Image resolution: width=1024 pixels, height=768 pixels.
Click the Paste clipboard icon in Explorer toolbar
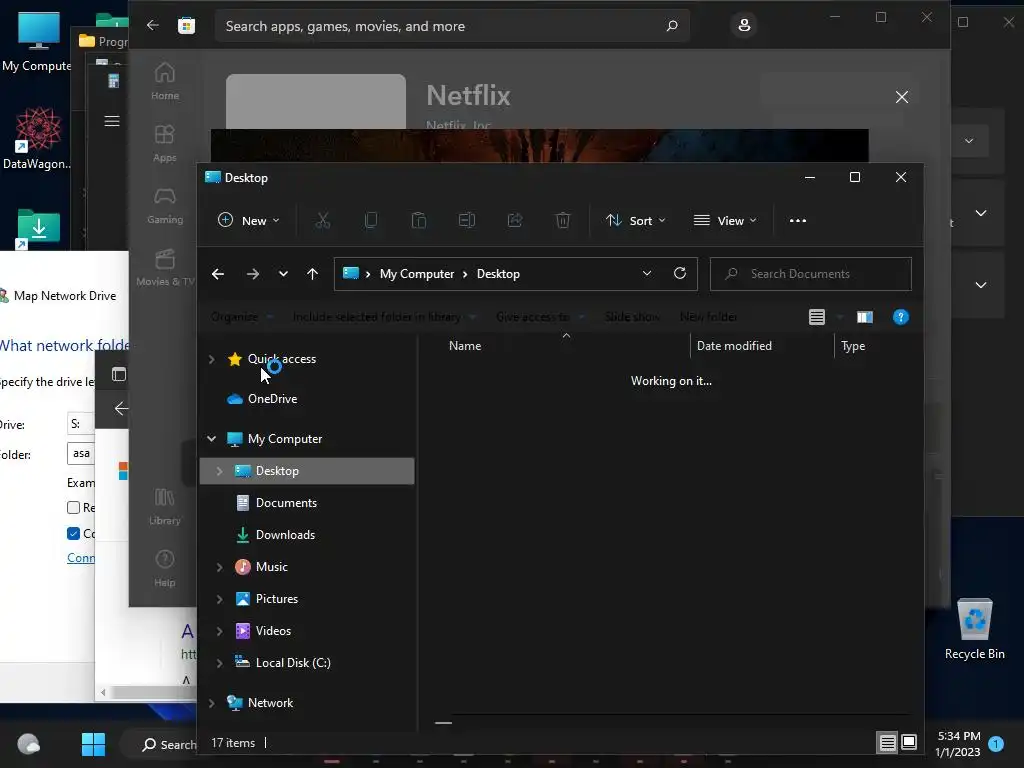coord(419,221)
